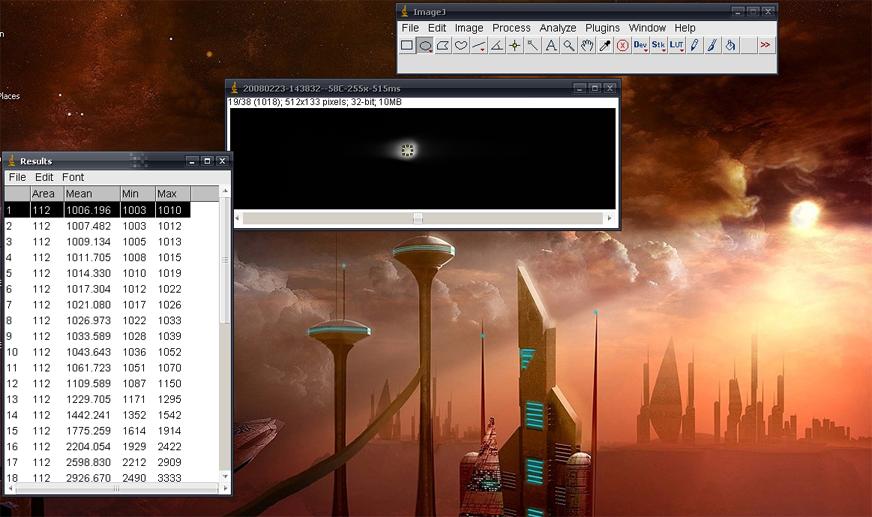This screenshot has height=517, width=872.
Task: Open the Font menu in Results window
Action: pos(73,177)
